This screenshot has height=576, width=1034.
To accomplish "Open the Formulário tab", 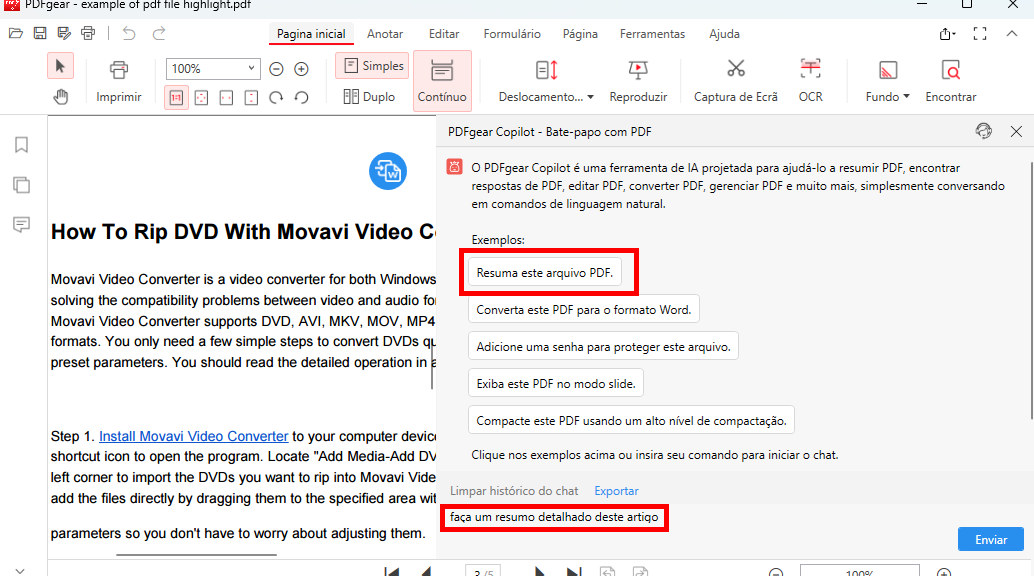I will [512, 34].
